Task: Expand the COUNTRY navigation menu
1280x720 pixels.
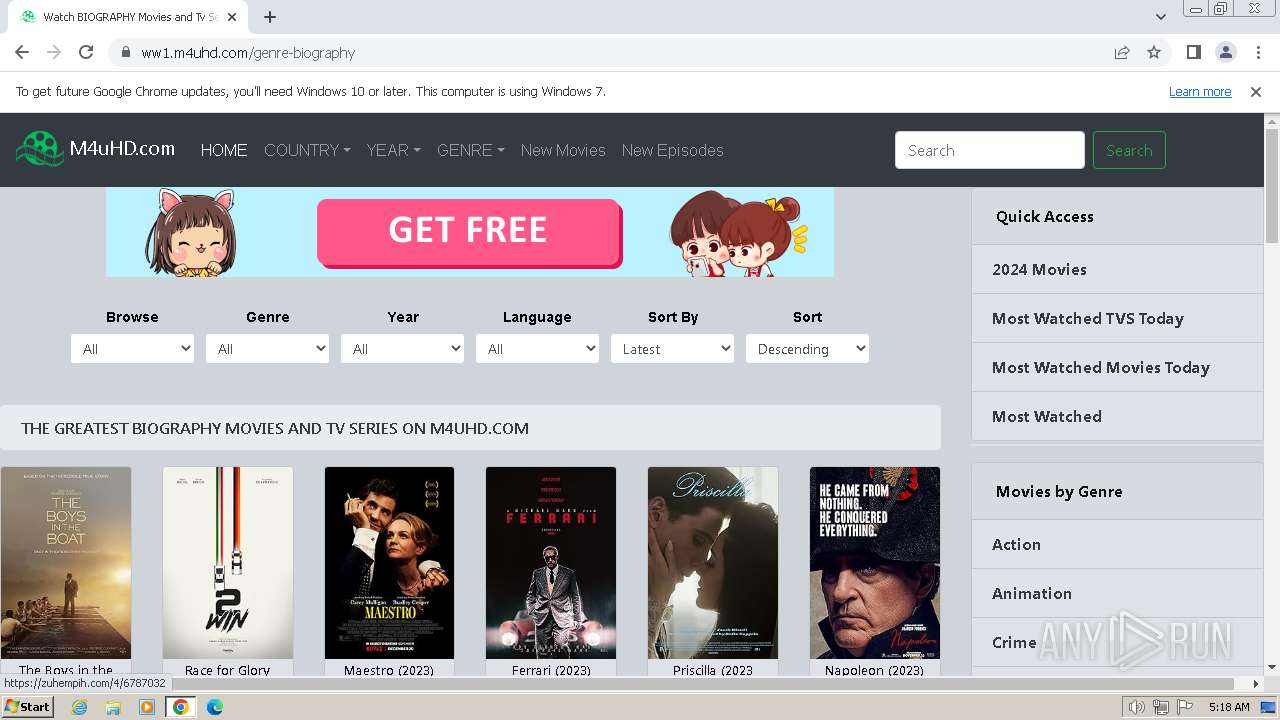Action: 307,150
